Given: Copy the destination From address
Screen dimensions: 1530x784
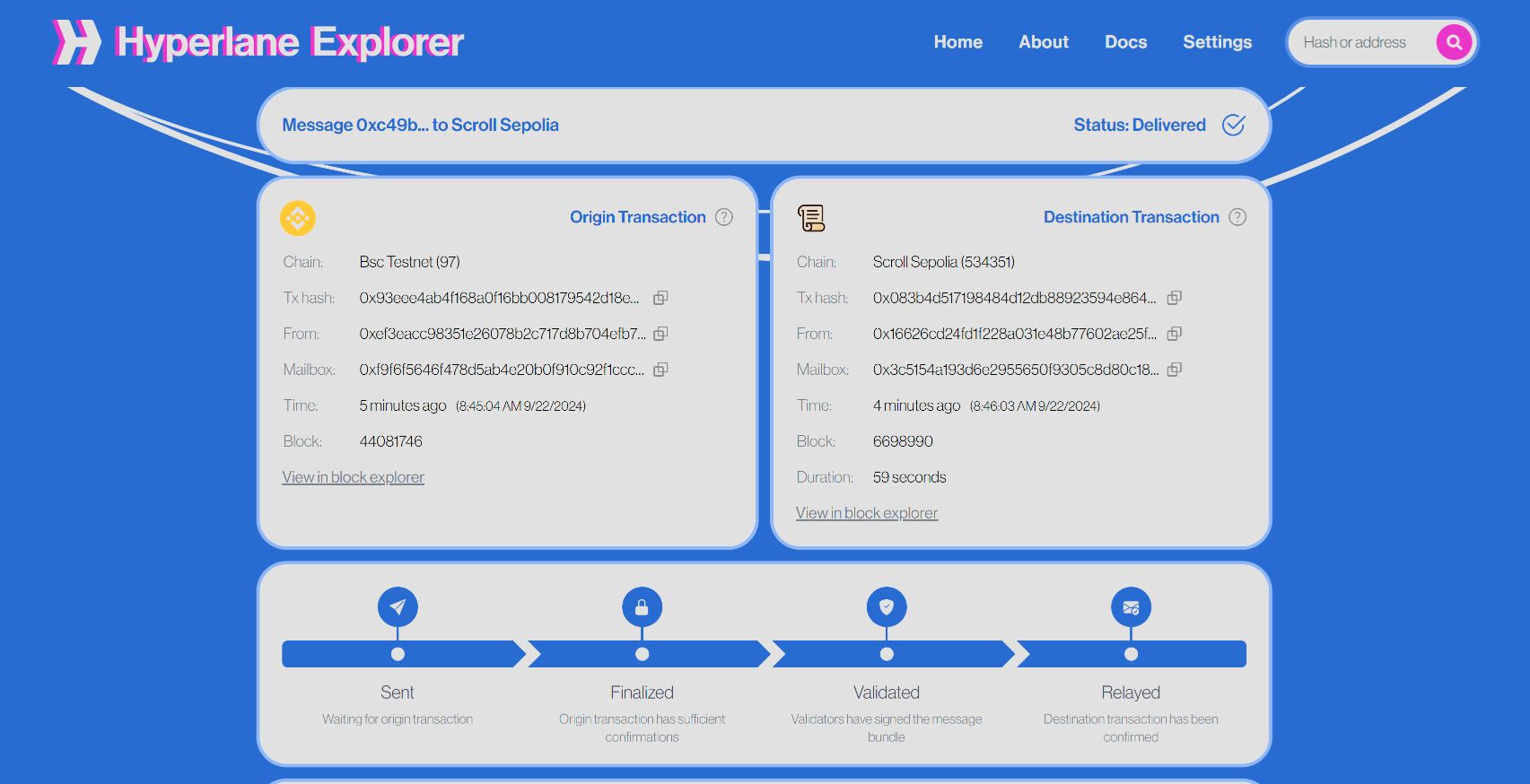Looking at the screenshot, I should (x=1174, y=334).
